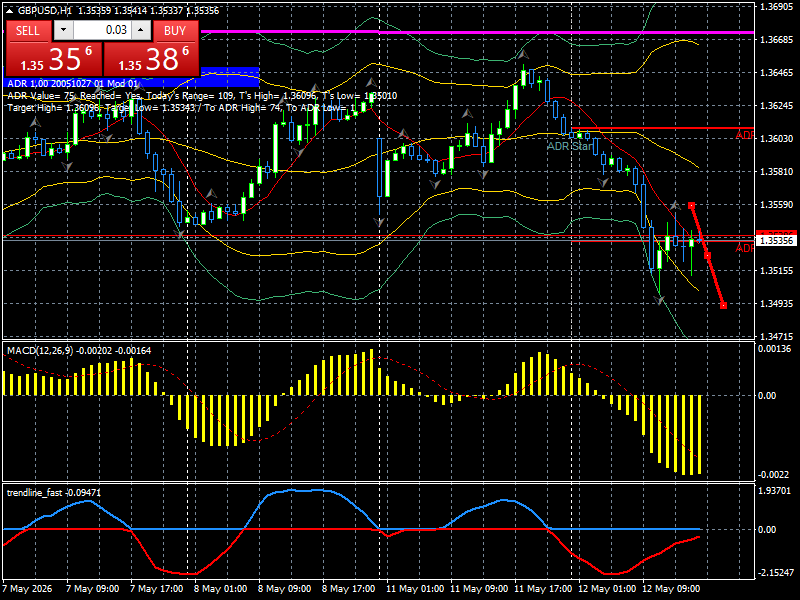The width and height of the screenshot is (800, 600).
Task: Click price scale value 1.35590
Action: point(776,205)
